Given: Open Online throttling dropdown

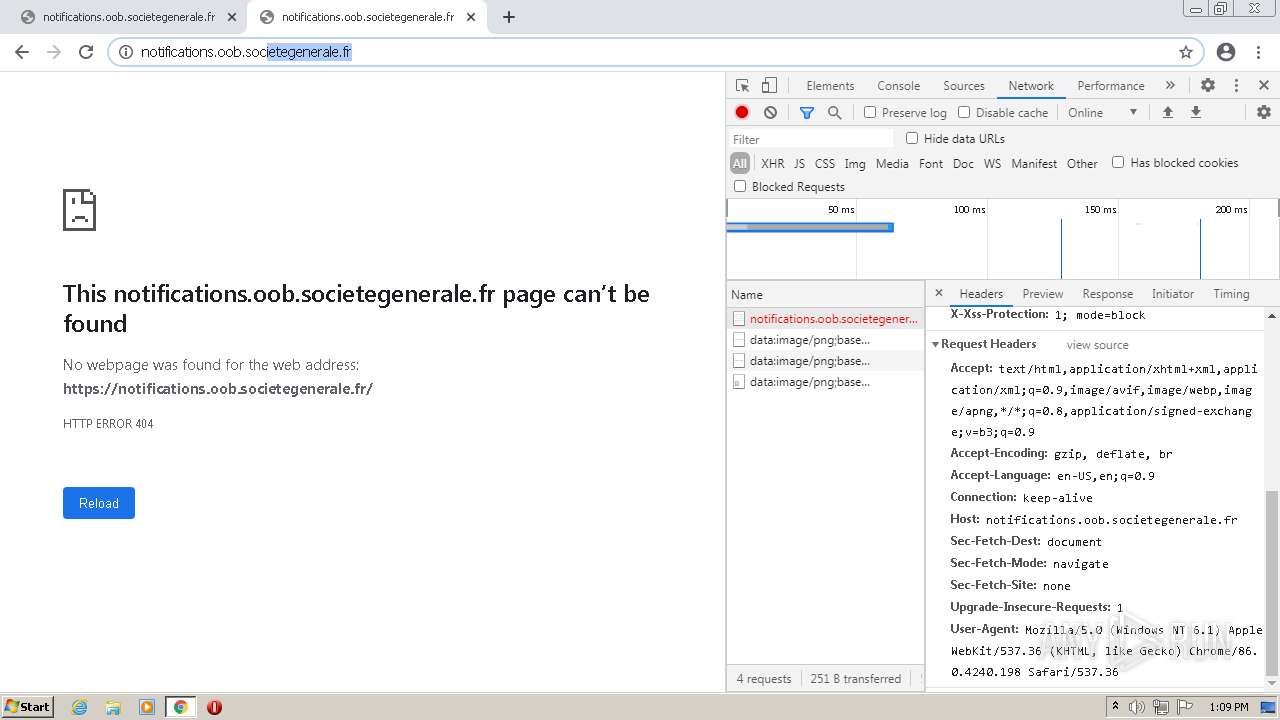Looking at the screenshot, I should click(x=1102, y=112).
